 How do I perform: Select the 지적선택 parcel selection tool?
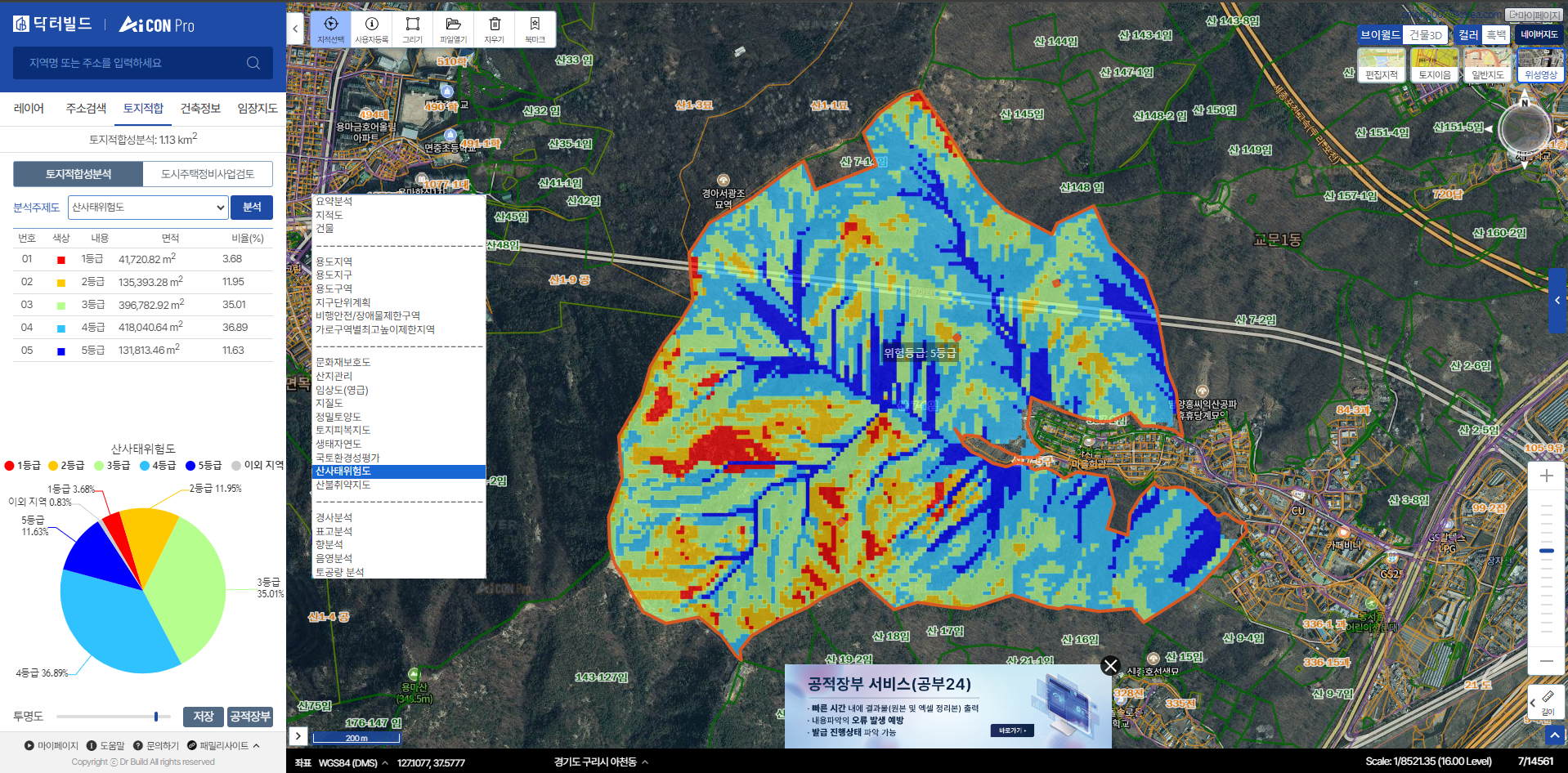[x=330, y=29]
